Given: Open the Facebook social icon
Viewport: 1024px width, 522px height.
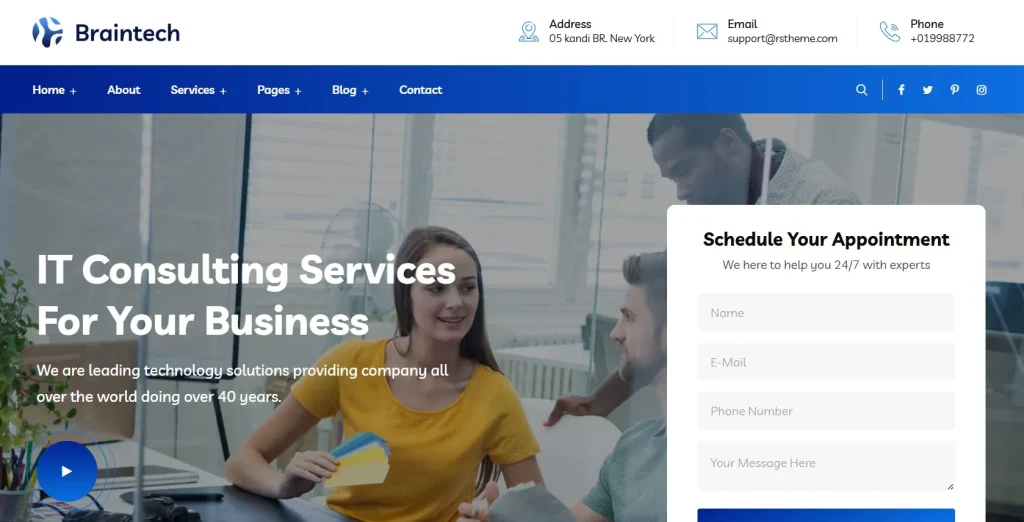Looking at the screenshot, I should pyautogui.click(x=901, y=90).
